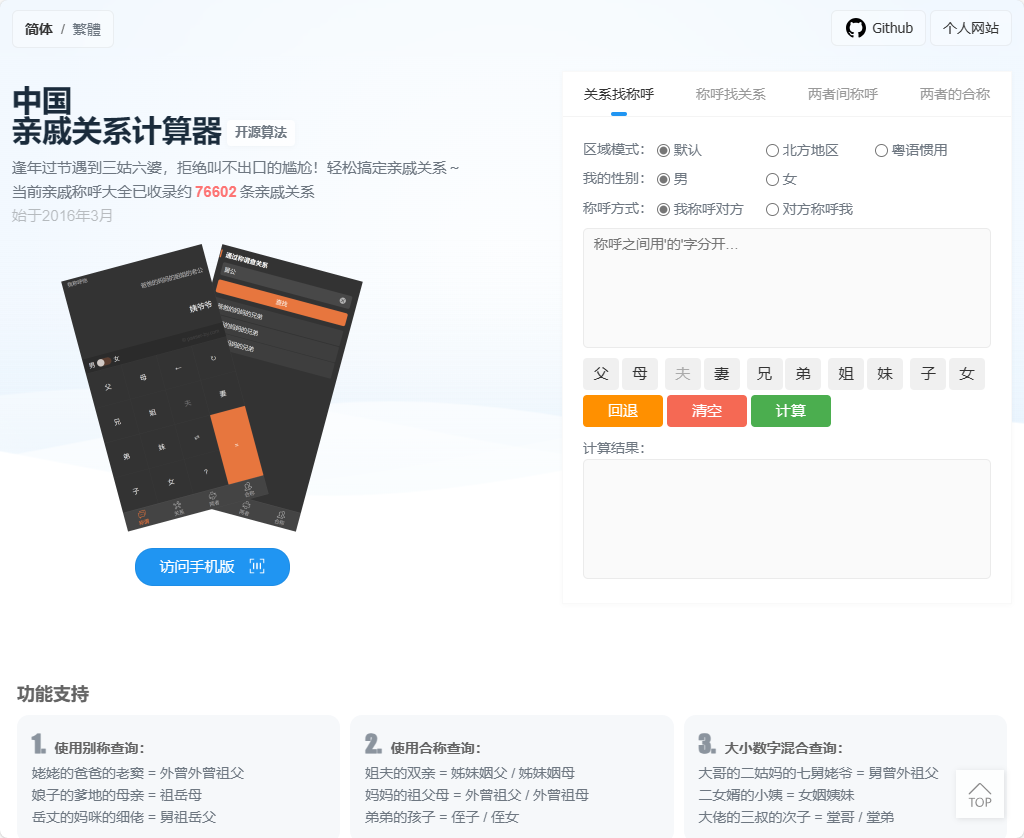
Task: Open the 个人网站 link
Action: [x=970, y=28]
